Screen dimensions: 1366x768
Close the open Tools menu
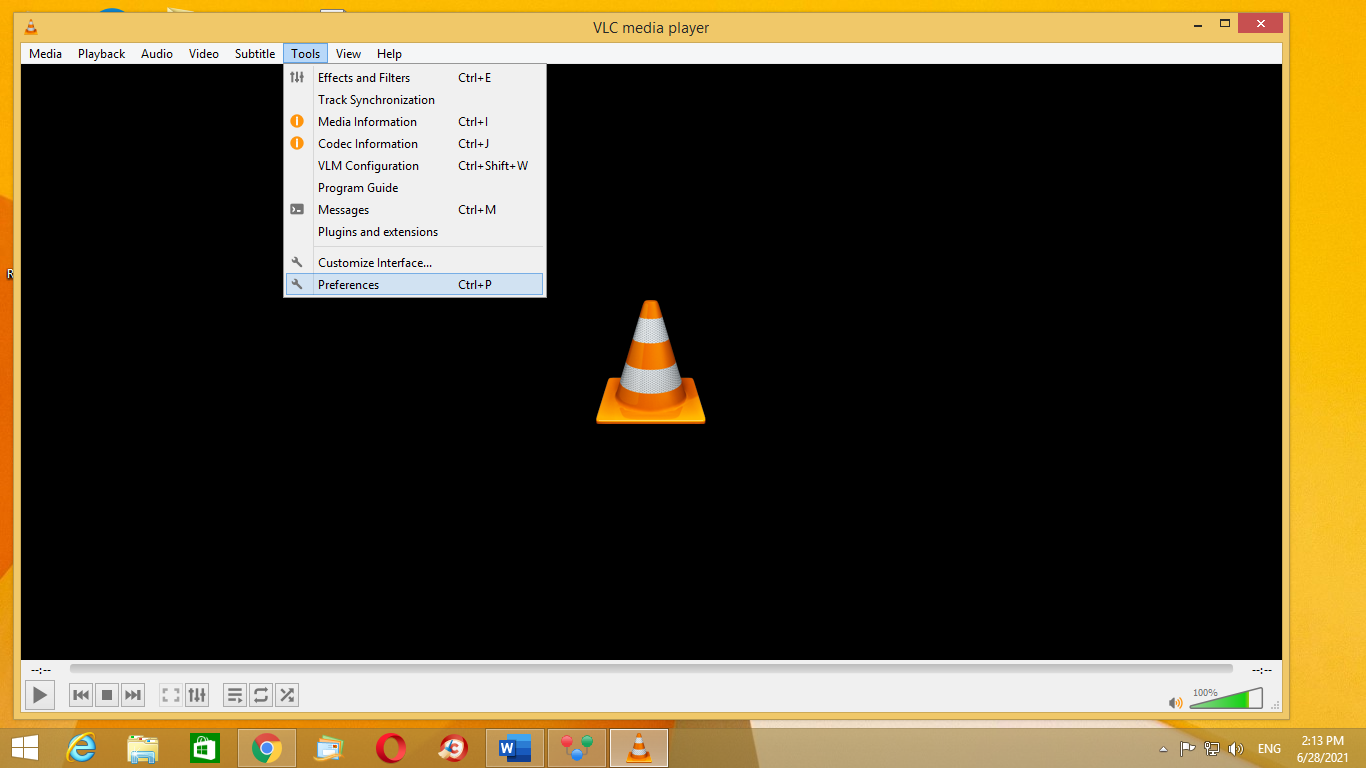(306, 54)
